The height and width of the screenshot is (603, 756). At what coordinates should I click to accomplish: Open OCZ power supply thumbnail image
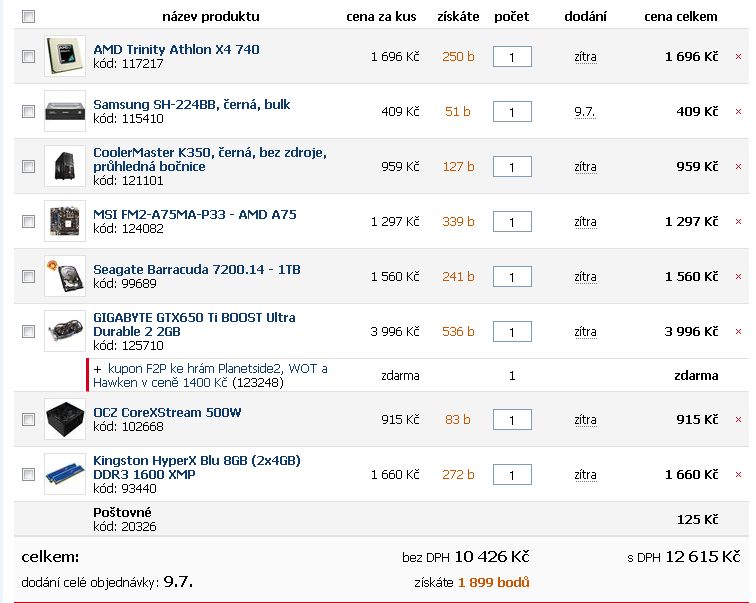[65, 419]
